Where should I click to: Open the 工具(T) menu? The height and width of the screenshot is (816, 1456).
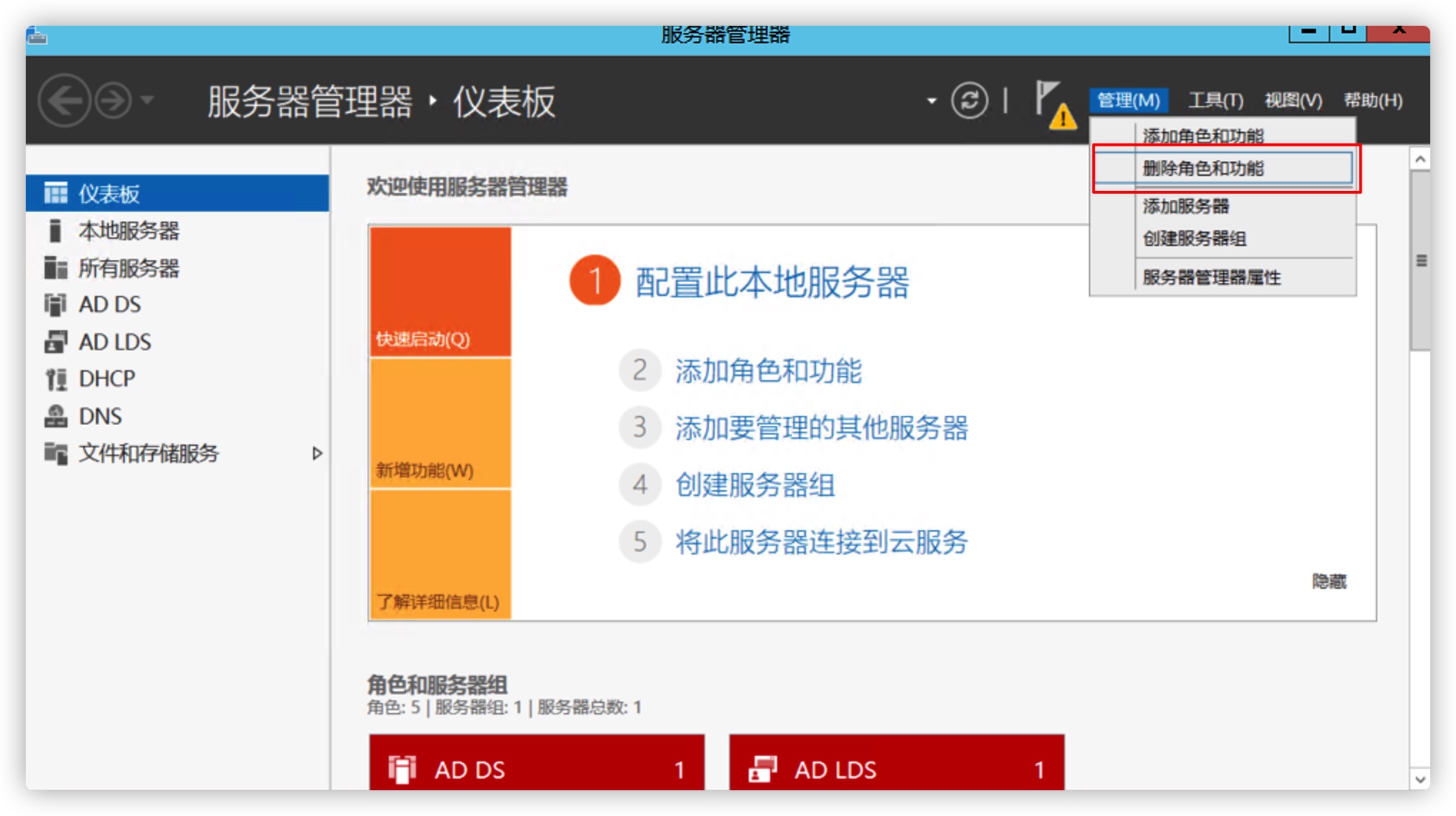(1216, 100)
